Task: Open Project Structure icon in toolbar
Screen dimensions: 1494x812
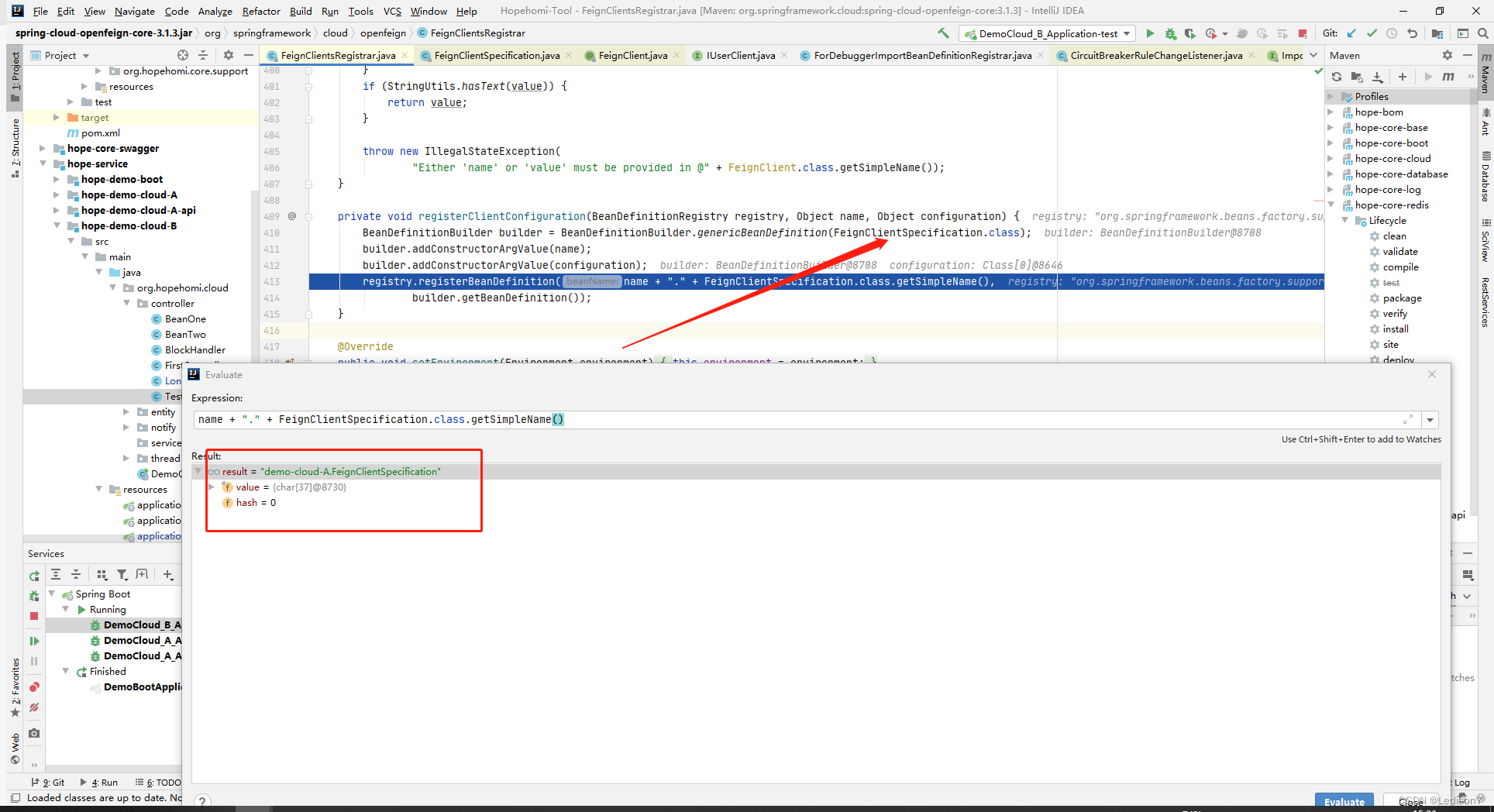Action: coord(1437,33)
